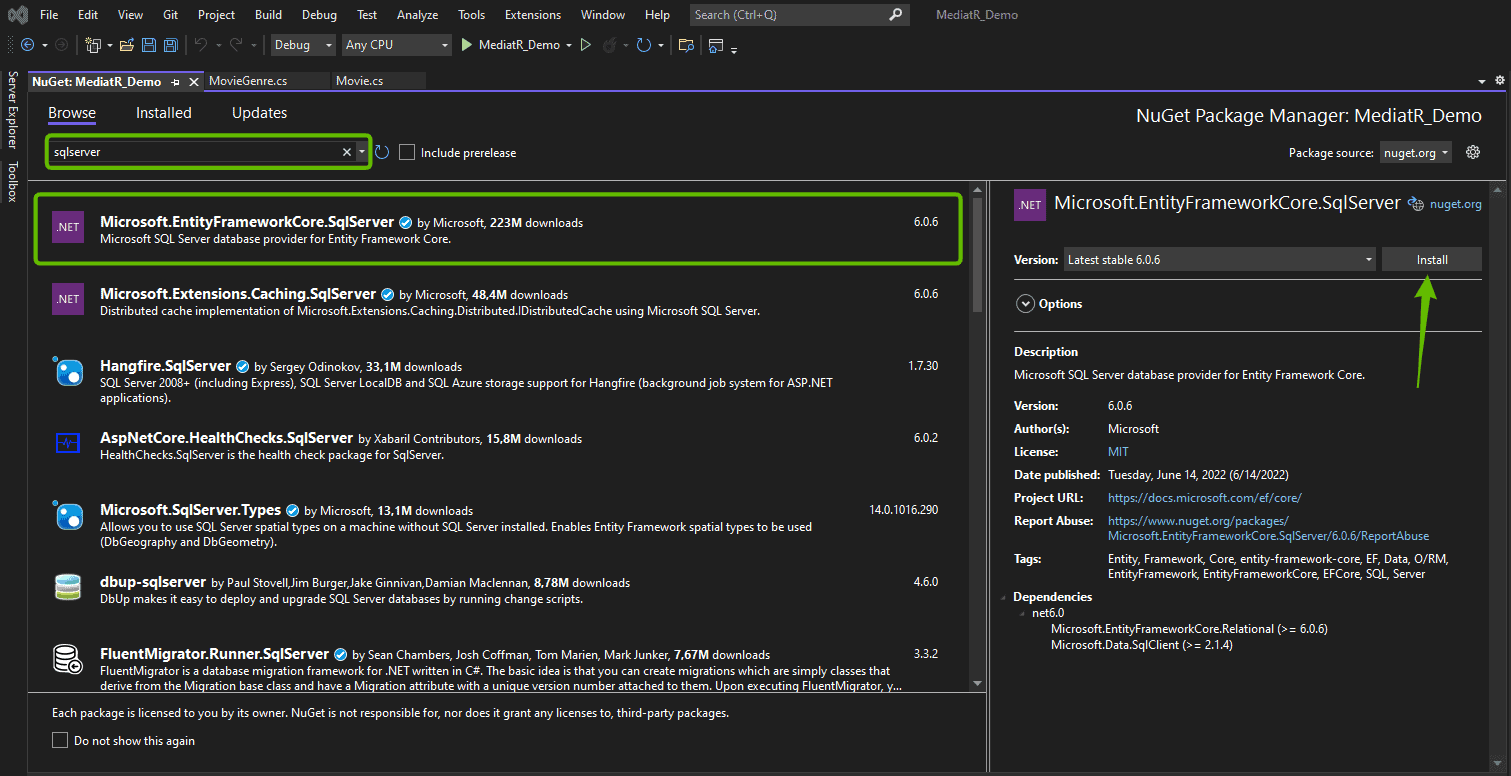The height and width of the screenshot is (776, 1511).
Task: Open NuGet package source settings gear
Action: coord(1472,152)
